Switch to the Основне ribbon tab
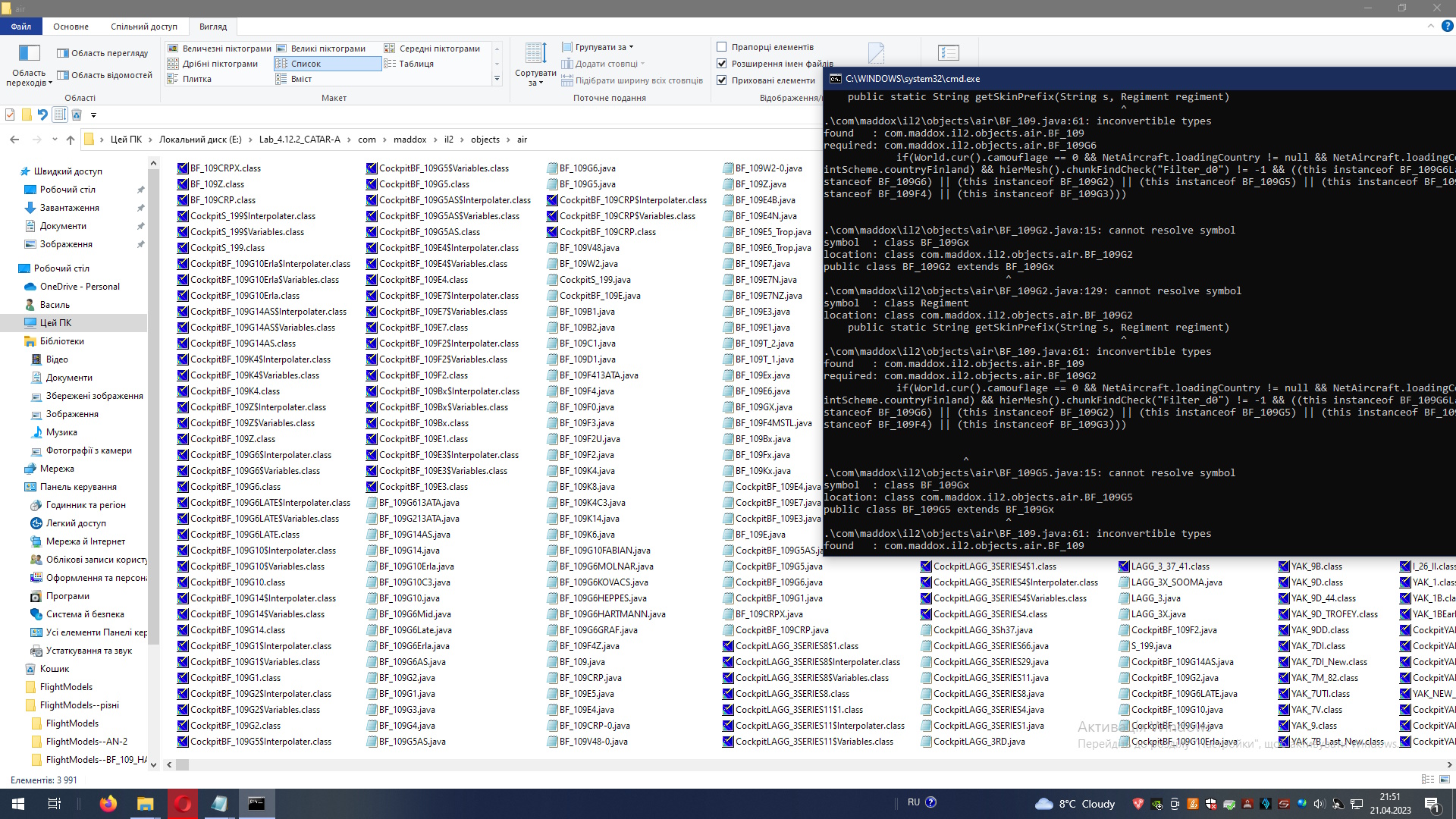Screen dimensions: 1456x819 (x=71, y=27)
